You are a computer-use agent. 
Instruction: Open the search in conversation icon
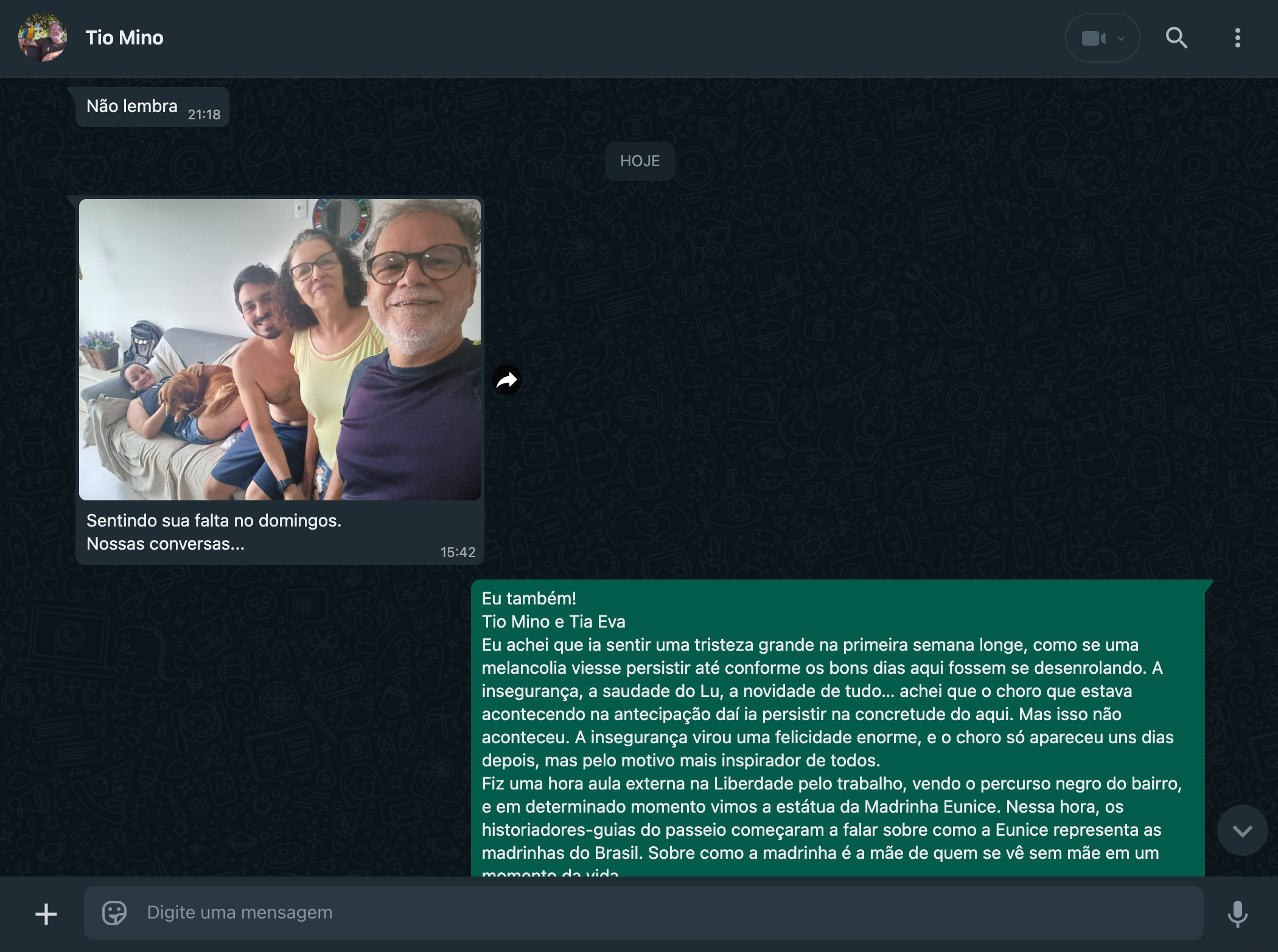1176,38
